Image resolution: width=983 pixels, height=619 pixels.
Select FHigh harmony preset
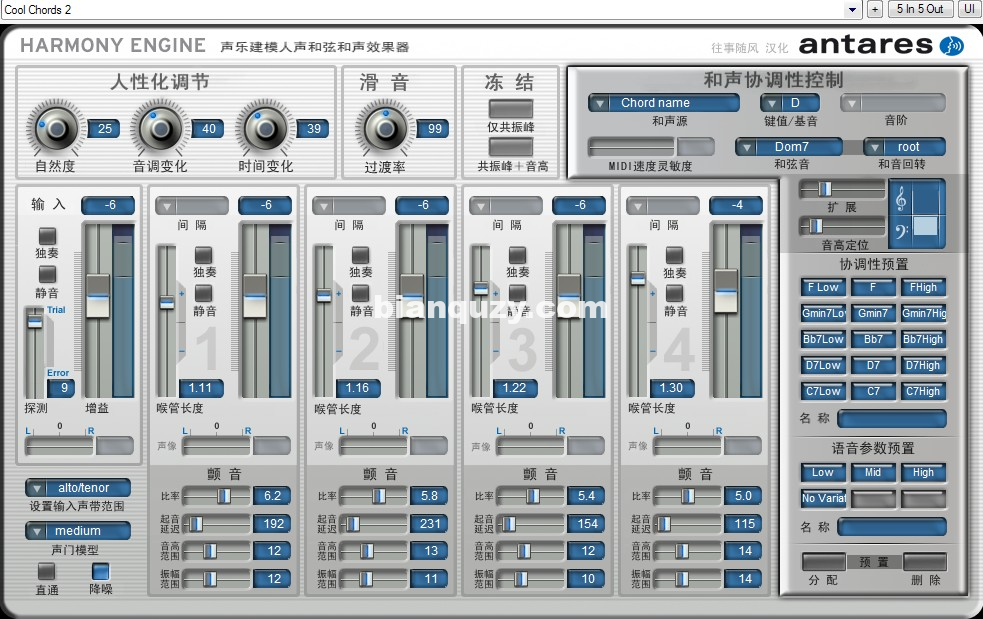point(923,287)
